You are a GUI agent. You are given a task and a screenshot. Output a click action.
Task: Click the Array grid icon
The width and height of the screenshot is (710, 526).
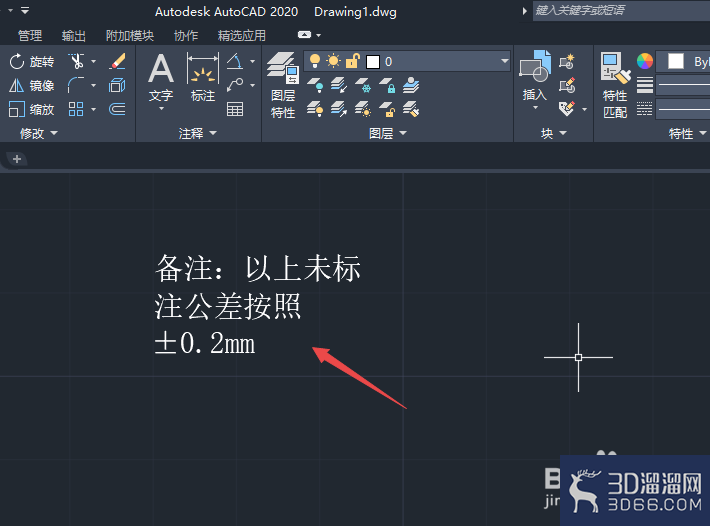[76, 109]
